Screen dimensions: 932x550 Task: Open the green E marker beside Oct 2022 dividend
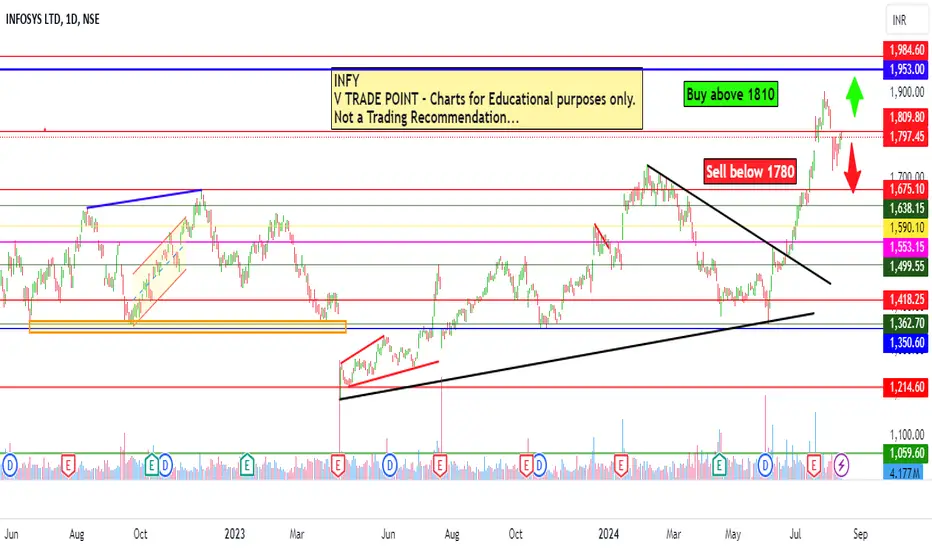pos(152,465)
